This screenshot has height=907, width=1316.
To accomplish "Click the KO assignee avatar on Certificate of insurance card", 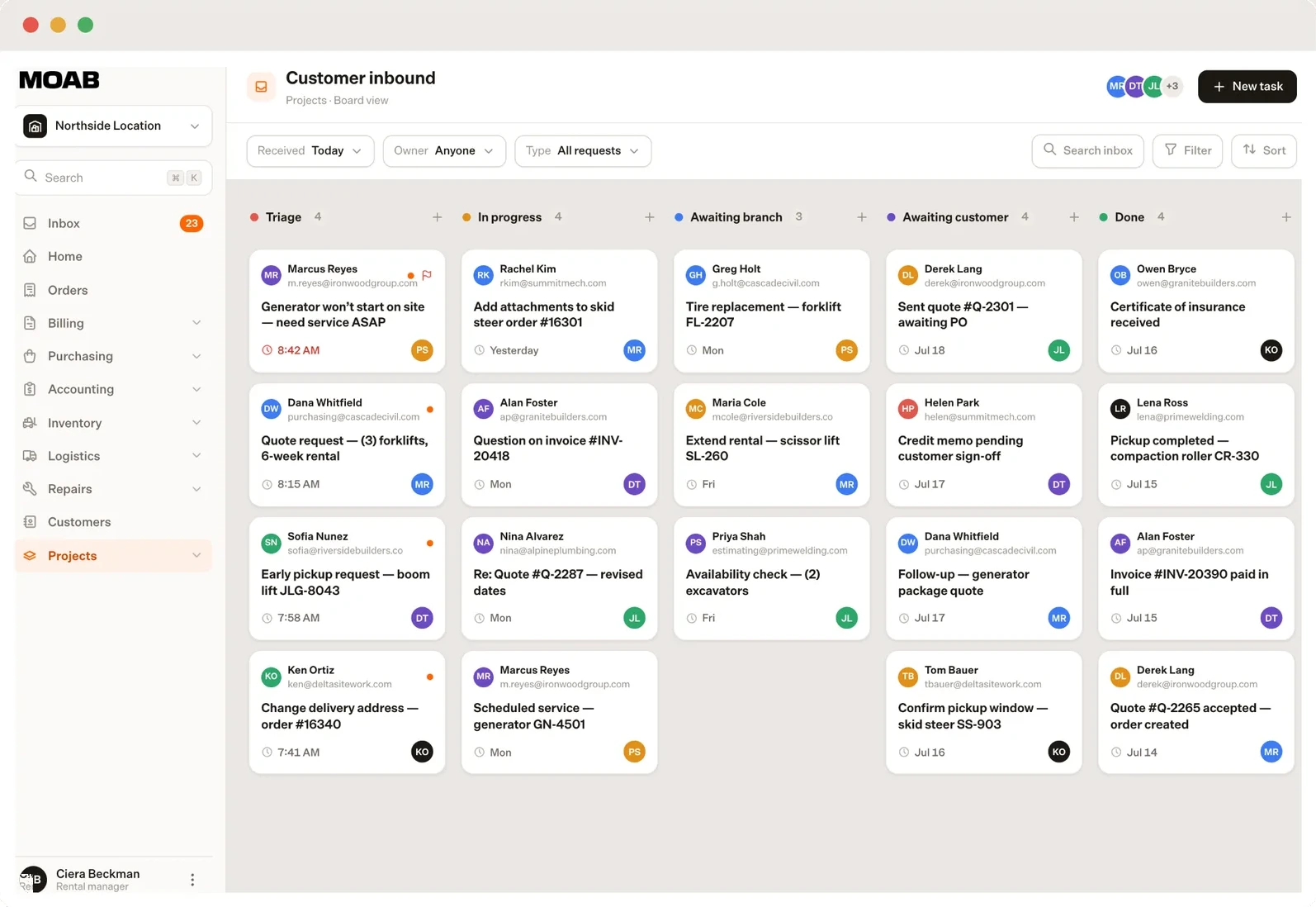I will coord(1271,350).
